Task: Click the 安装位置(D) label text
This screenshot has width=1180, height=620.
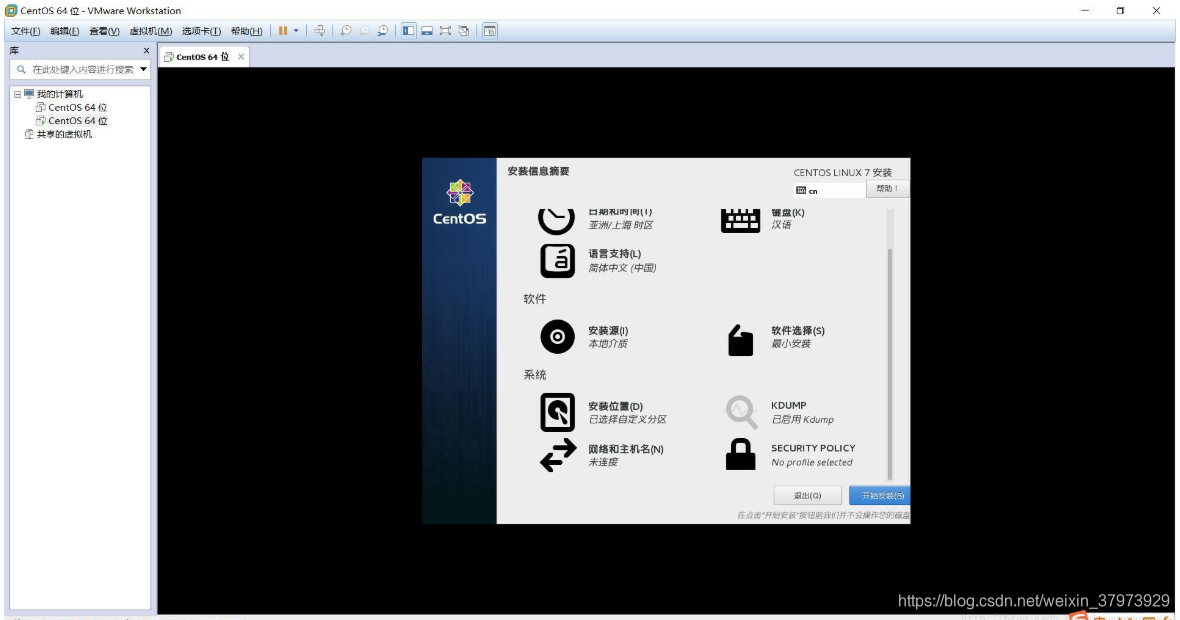Action: (616, 406)
